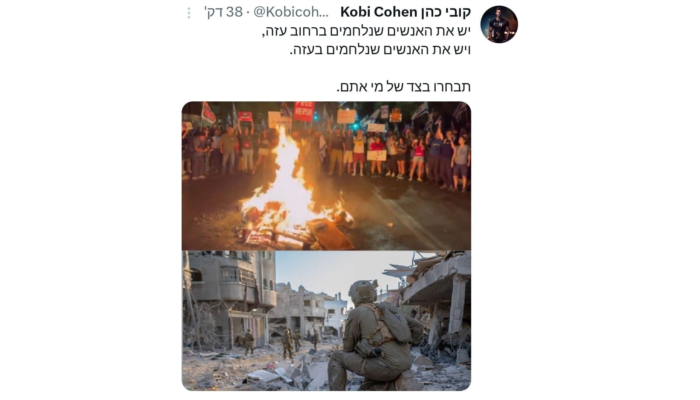Viewport: 700px width, 400px height.
Task: Click the line תבחרו בצד של מי אתם
Action: (x=404, y=86)
